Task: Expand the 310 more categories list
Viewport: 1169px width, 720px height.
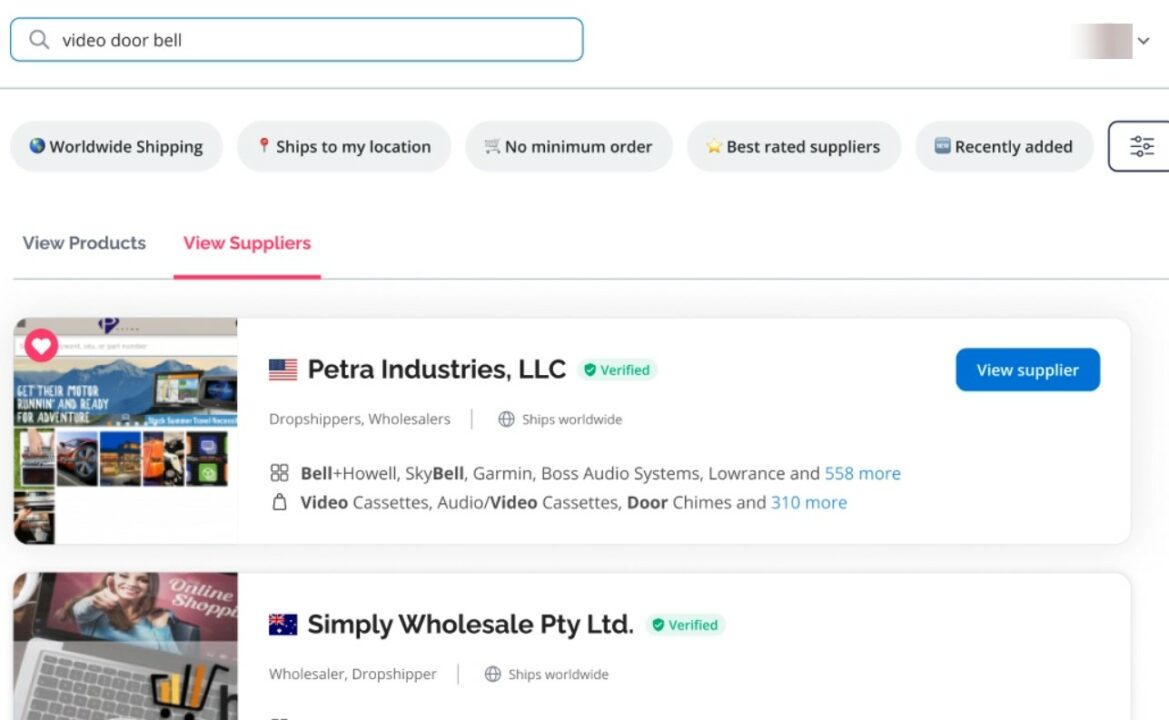Action: coord(808,502)
